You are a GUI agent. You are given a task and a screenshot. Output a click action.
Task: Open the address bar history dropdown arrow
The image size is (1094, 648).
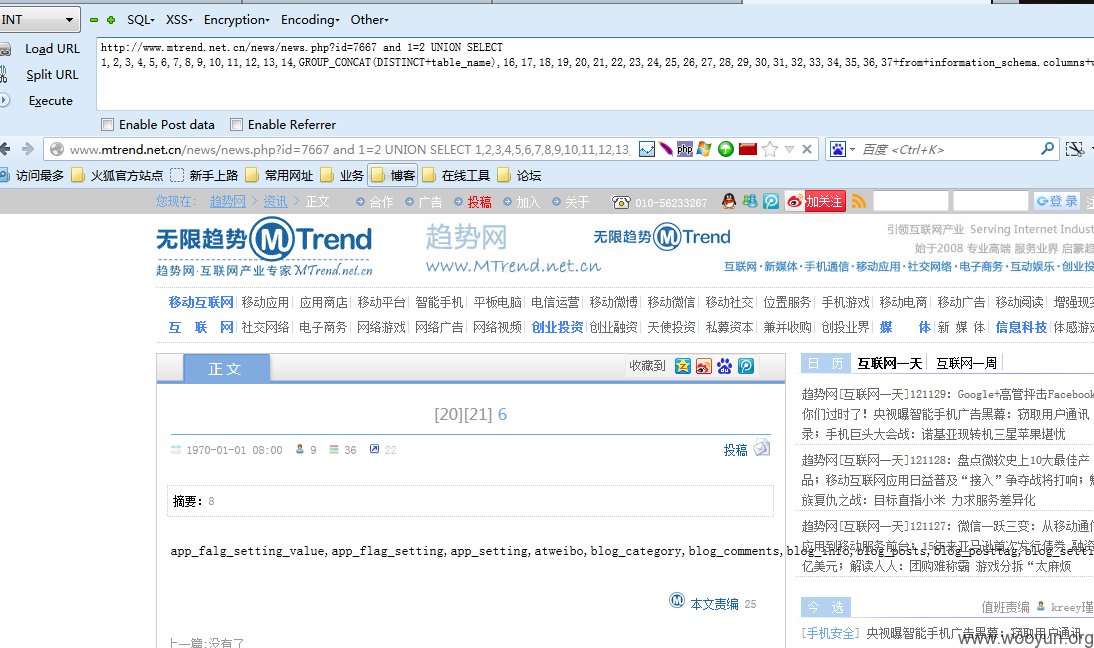[x=789, y=149]
